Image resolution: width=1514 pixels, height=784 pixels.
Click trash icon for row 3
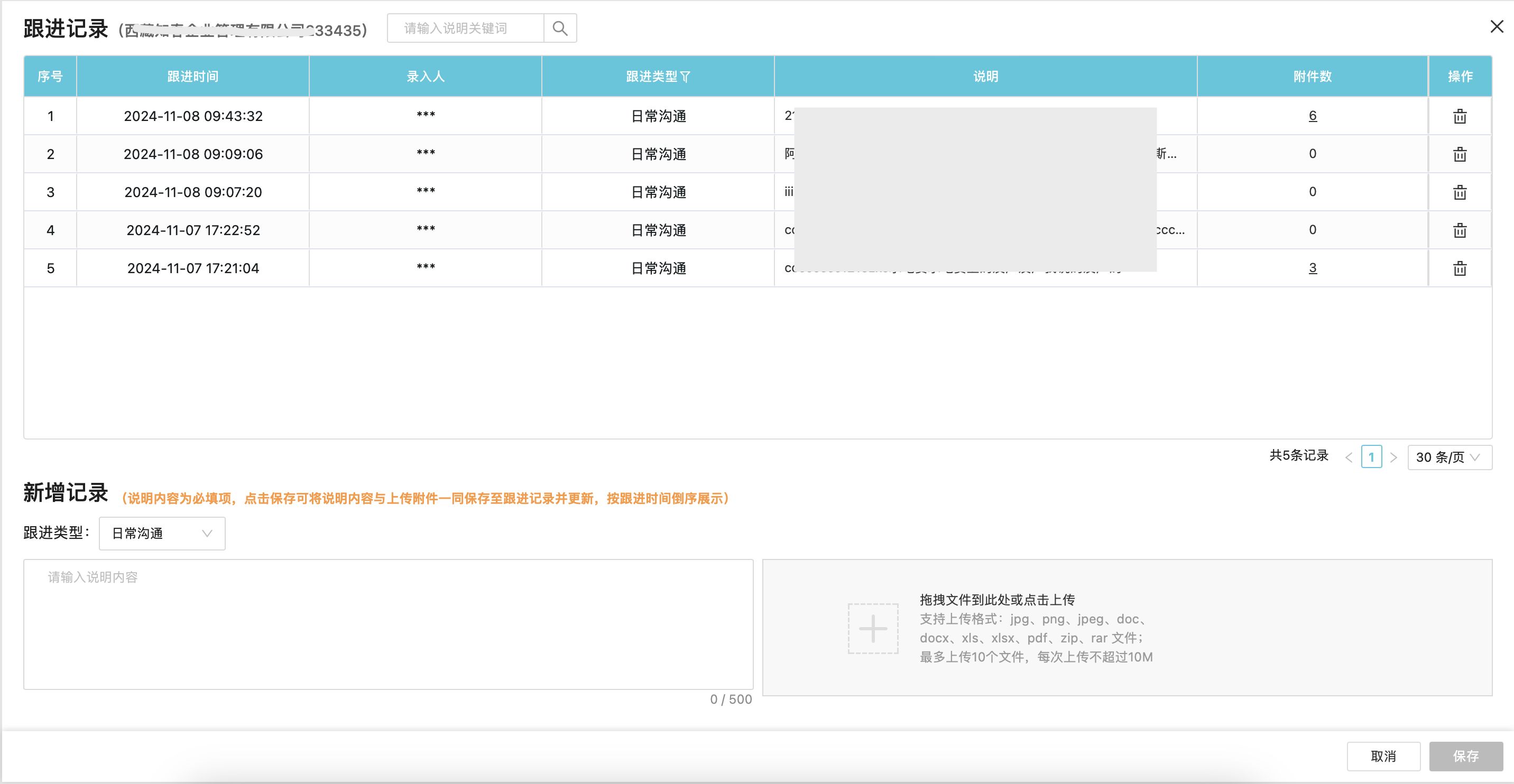pos(1460,192)
